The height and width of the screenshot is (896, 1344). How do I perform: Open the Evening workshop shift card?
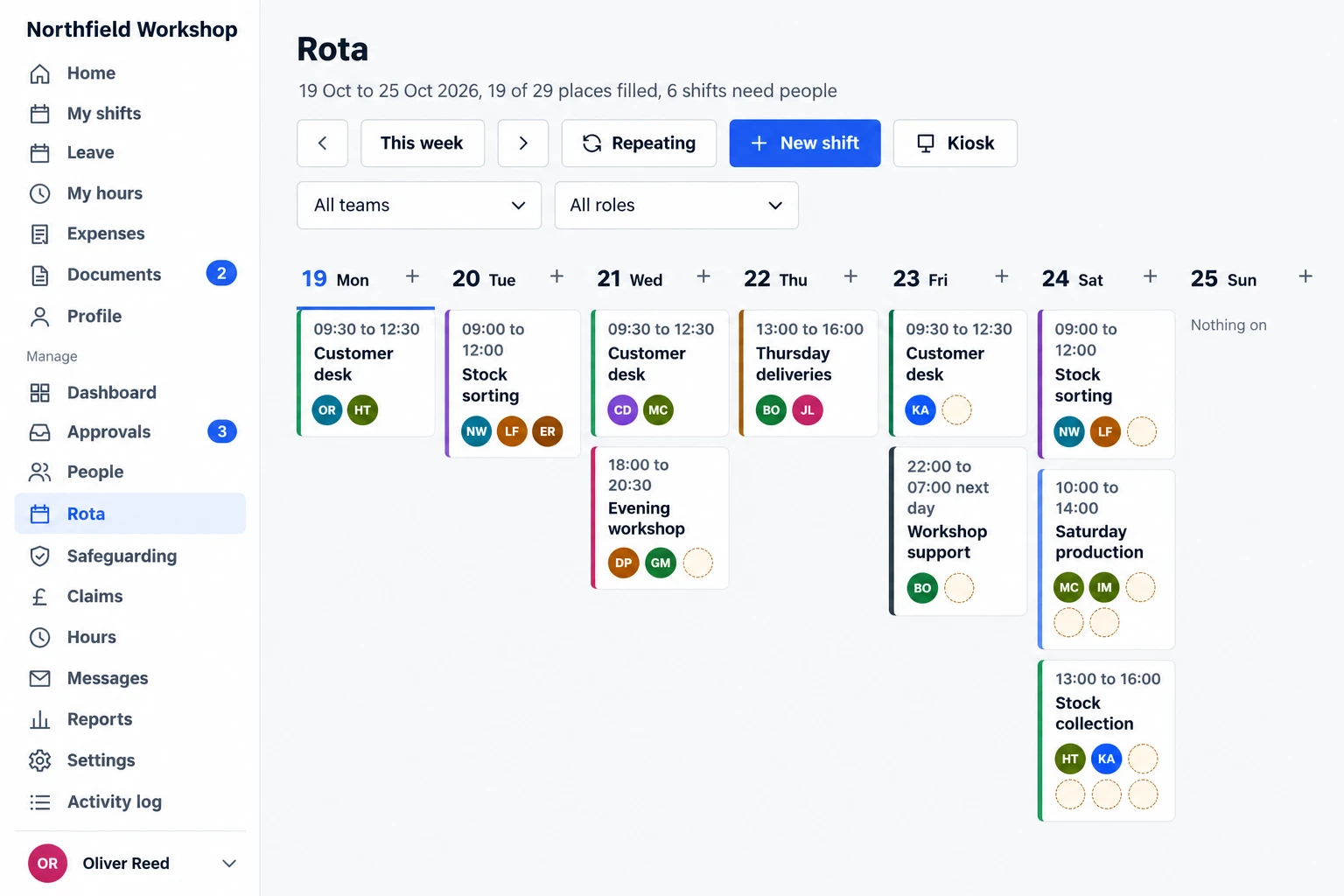(660, 518)
